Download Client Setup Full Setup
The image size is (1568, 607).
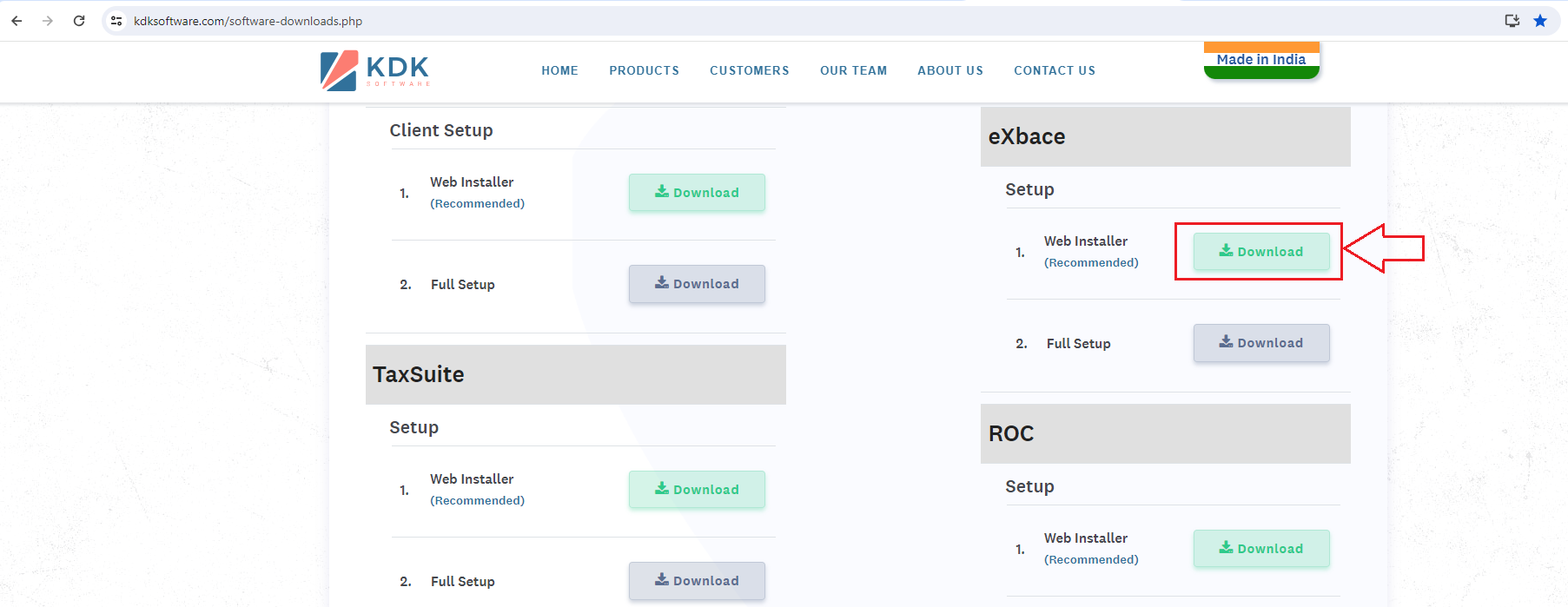(697, 284)
